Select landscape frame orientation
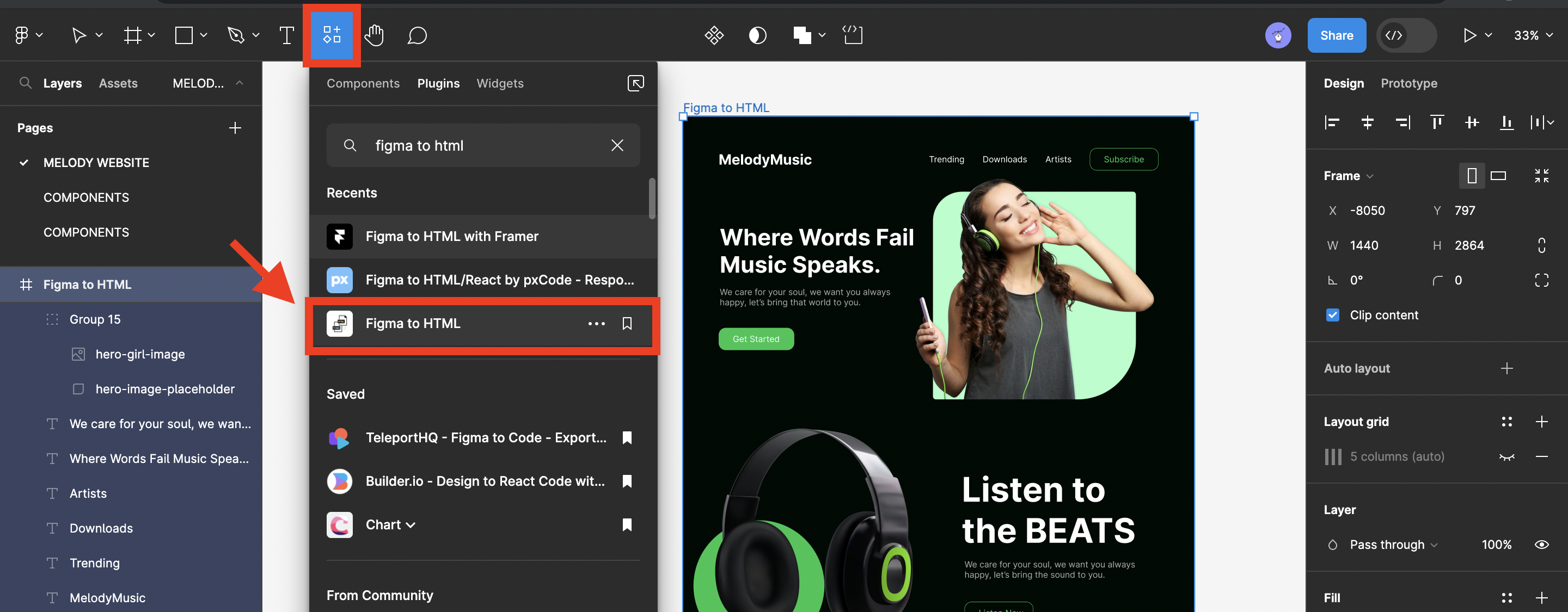Viewport: 1568px width, 612px height. click(1498, 176)
